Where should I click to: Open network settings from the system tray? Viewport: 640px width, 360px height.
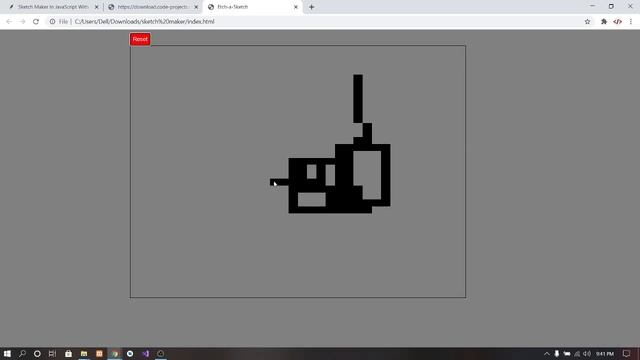point(577,353)
